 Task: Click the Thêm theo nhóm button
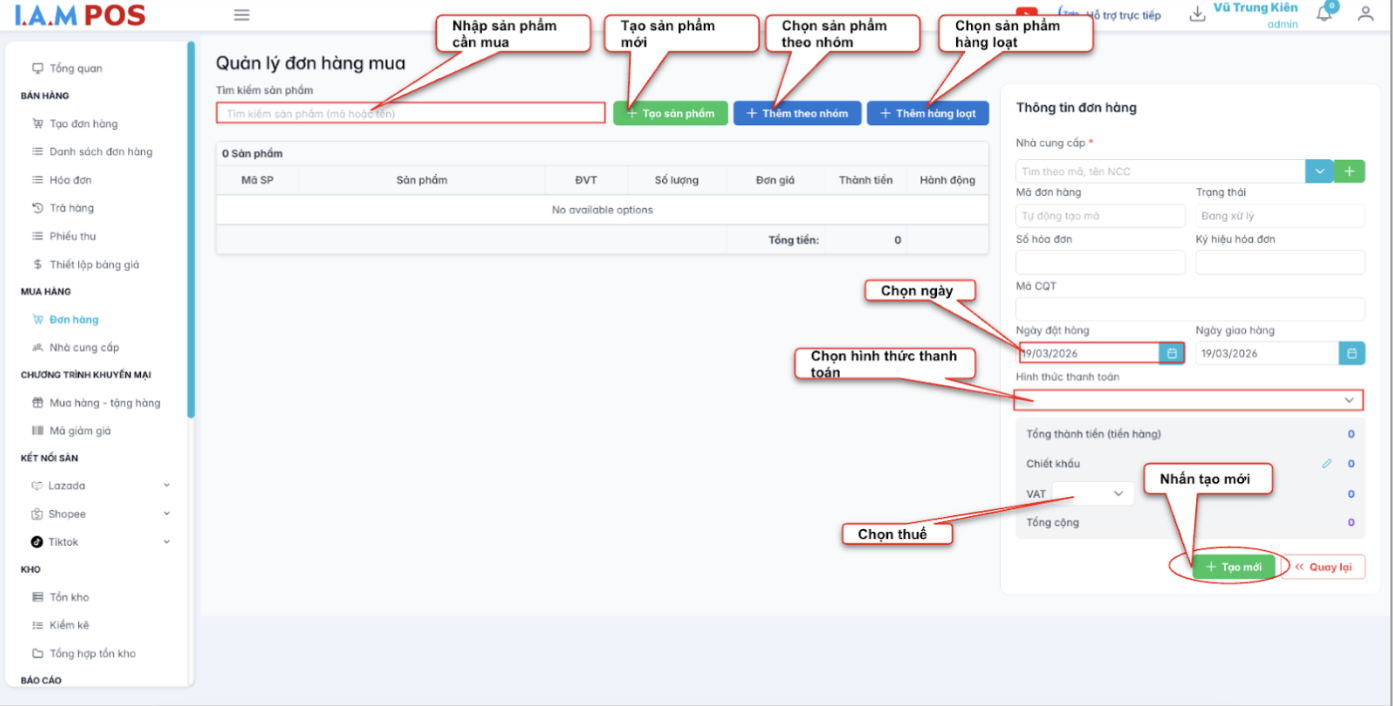797,113
